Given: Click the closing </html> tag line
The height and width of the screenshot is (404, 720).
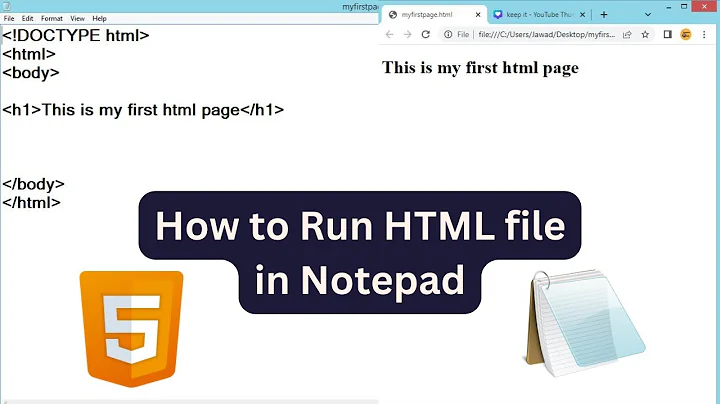Looking at the screenshot, I should pos(32,202).
